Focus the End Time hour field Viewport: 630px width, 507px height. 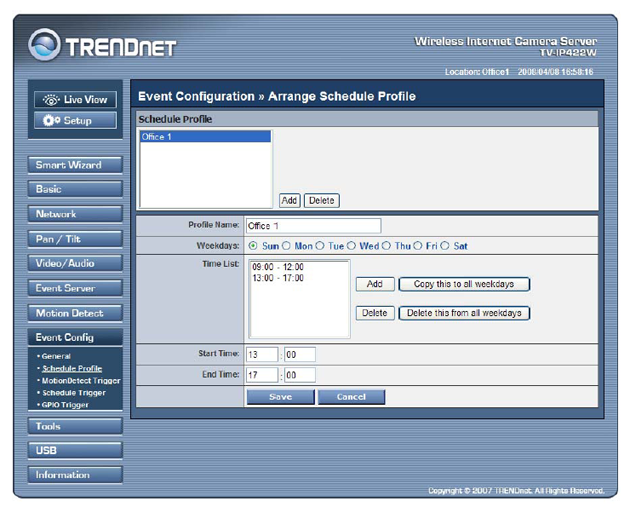(262, 375)
